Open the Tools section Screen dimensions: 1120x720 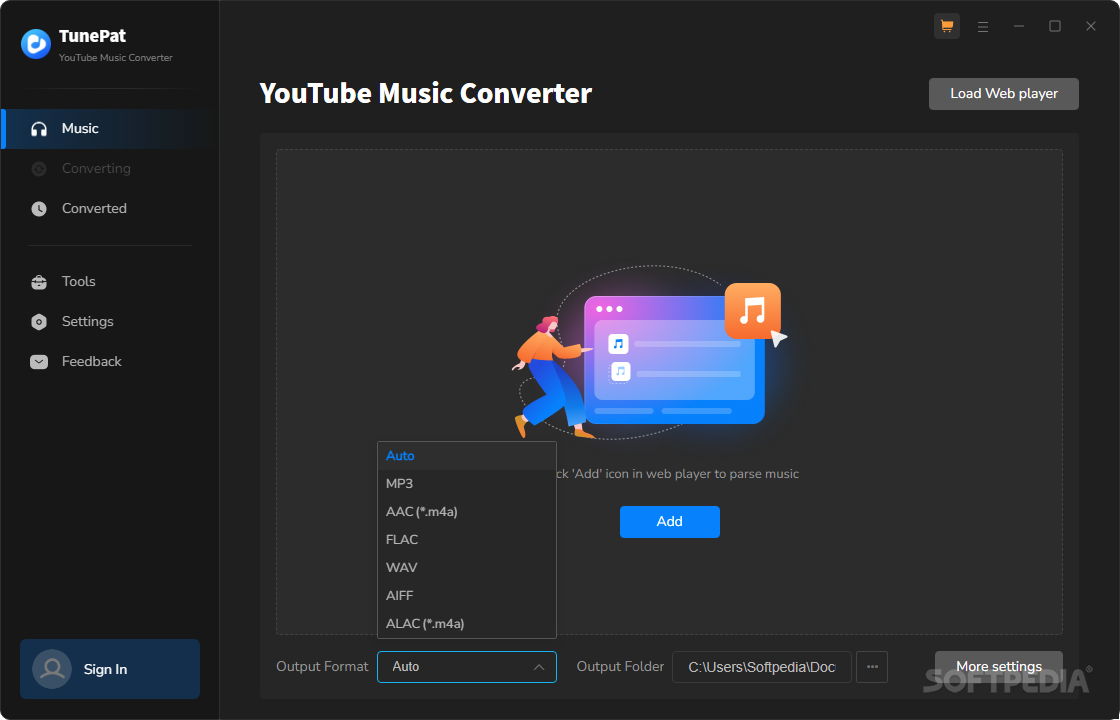(x=110, y=281)
